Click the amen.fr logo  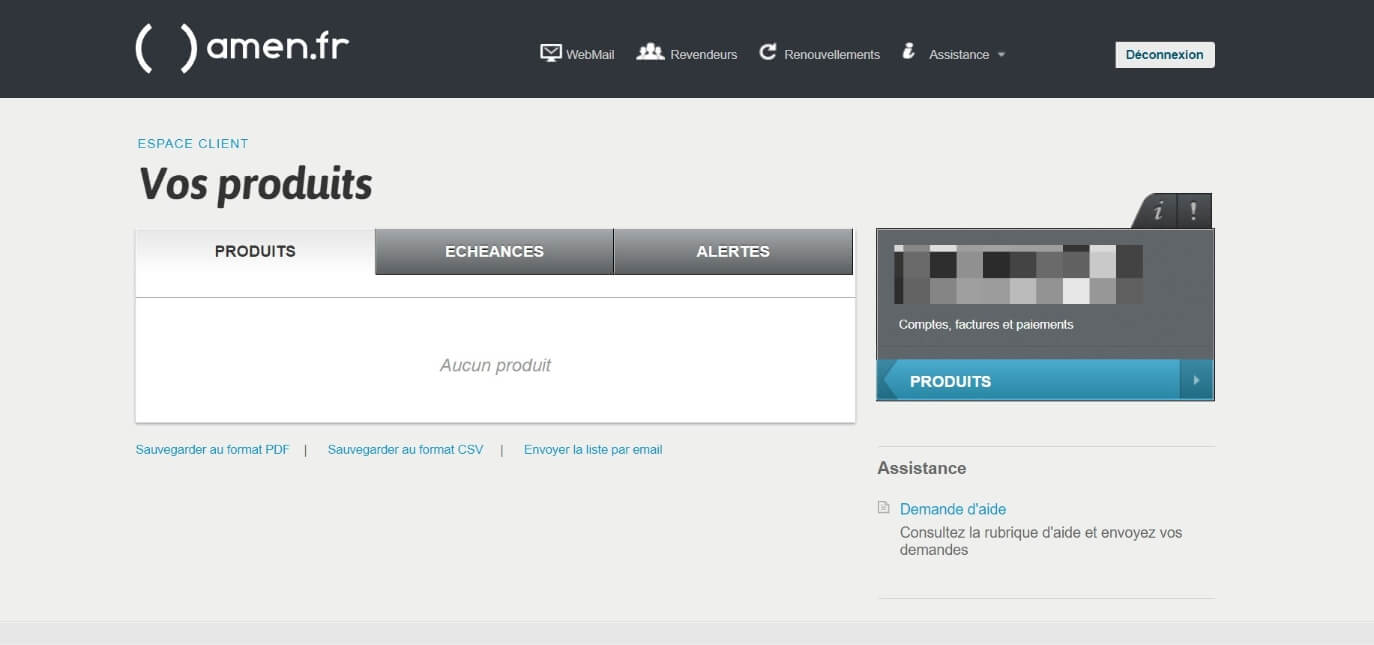242,48
